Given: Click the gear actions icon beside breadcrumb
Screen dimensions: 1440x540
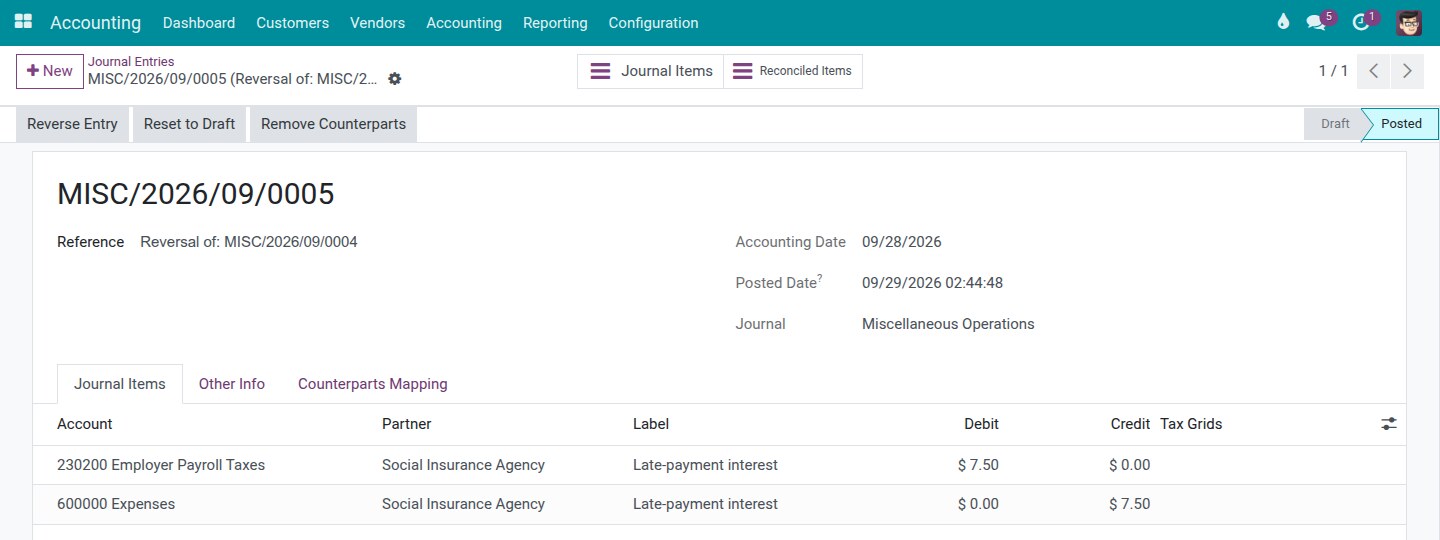Looking at the screenshot, I should (x=395, y=79).
